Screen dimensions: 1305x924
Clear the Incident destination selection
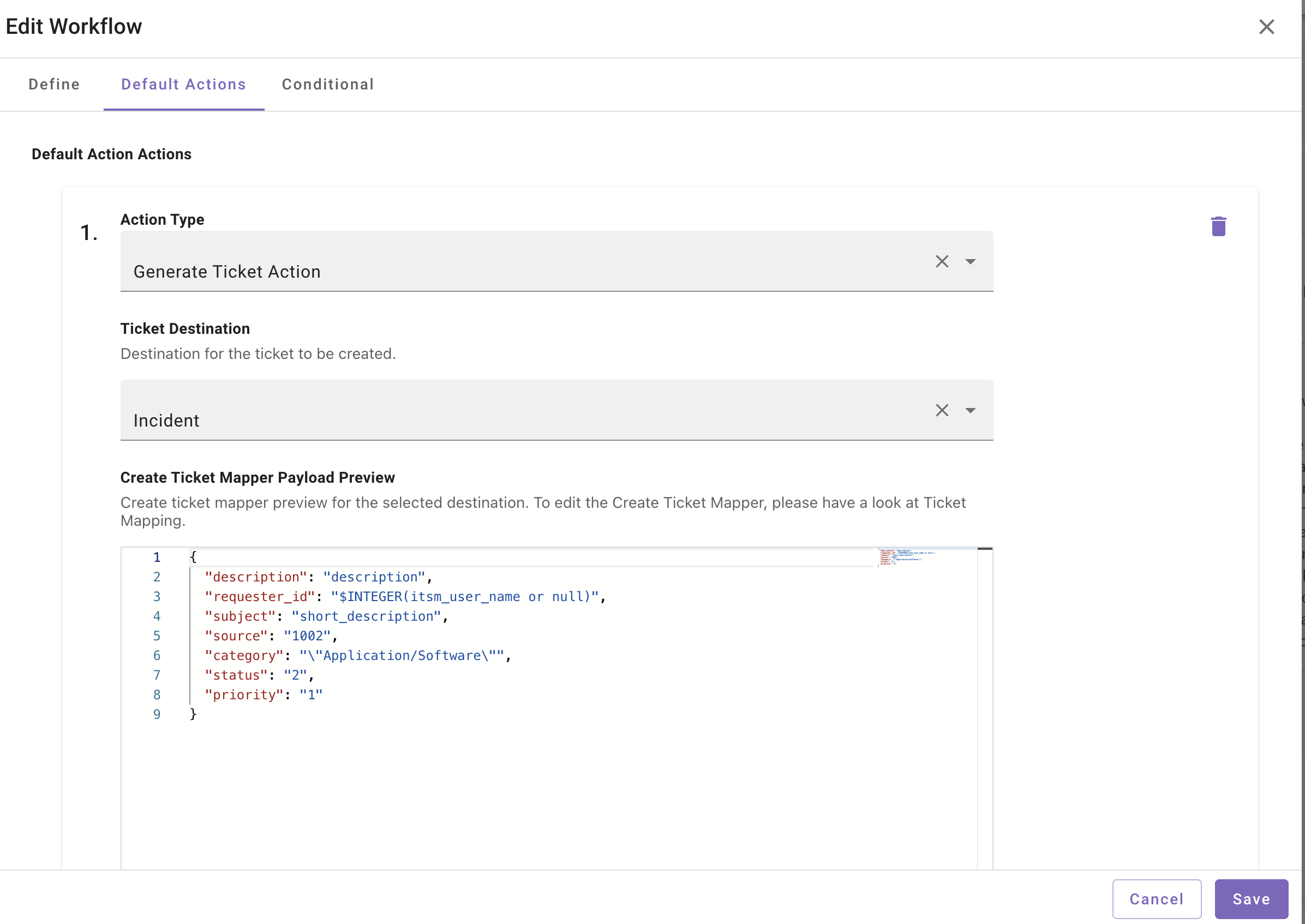click(x=942, y=410)
